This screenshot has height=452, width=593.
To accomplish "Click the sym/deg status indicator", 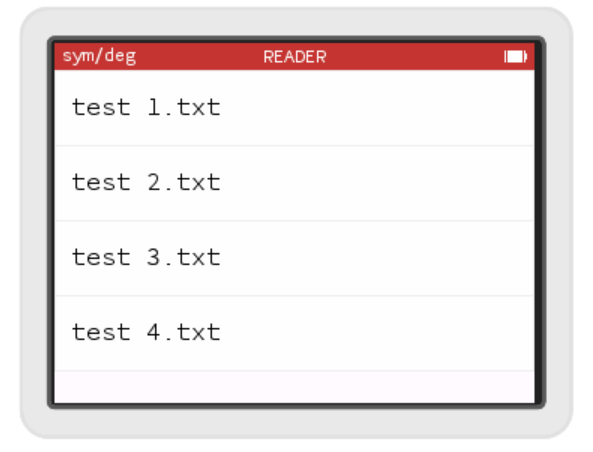I will click(99, 57).
